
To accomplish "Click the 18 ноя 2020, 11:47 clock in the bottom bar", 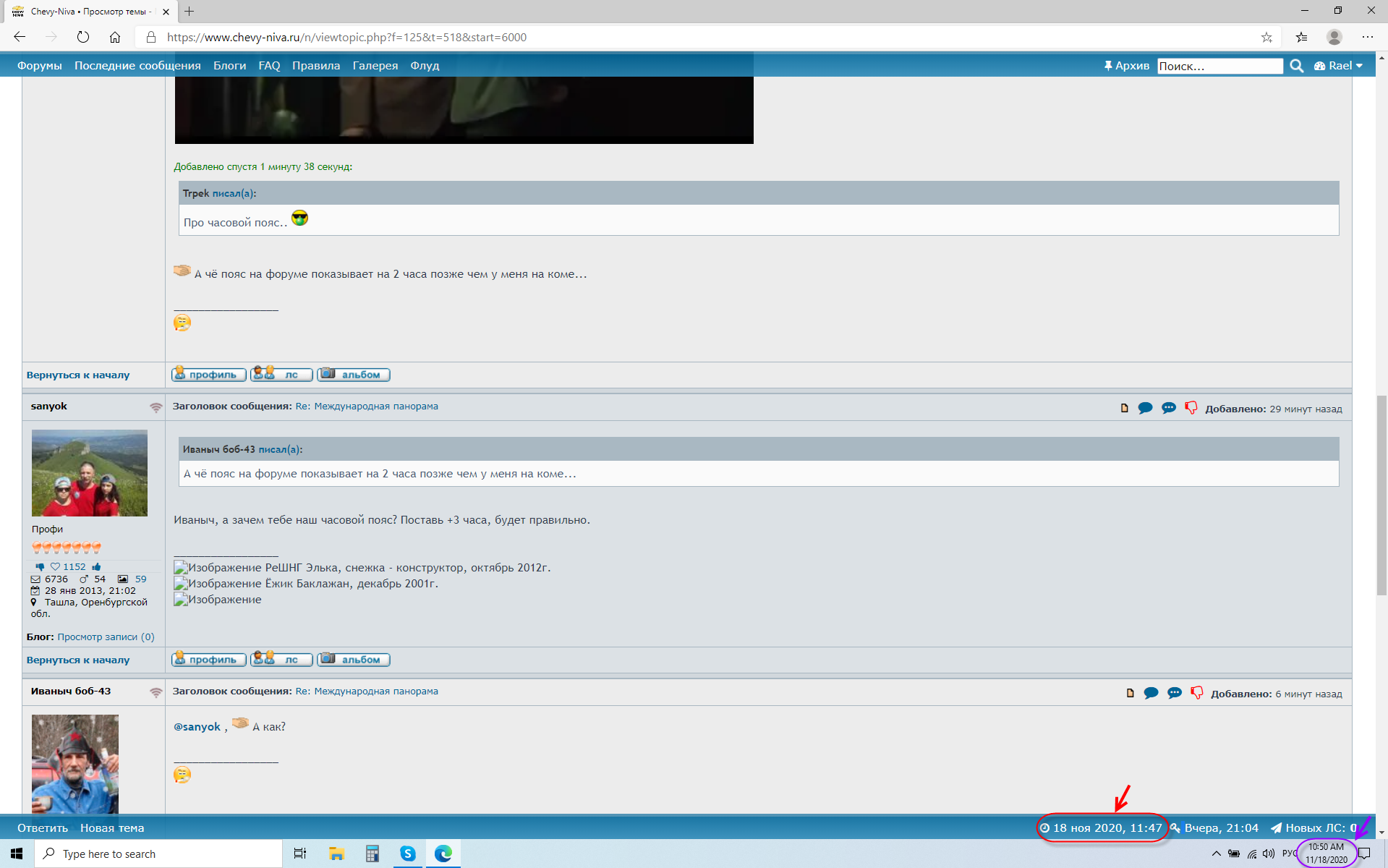I will (x=1101, y=827).
